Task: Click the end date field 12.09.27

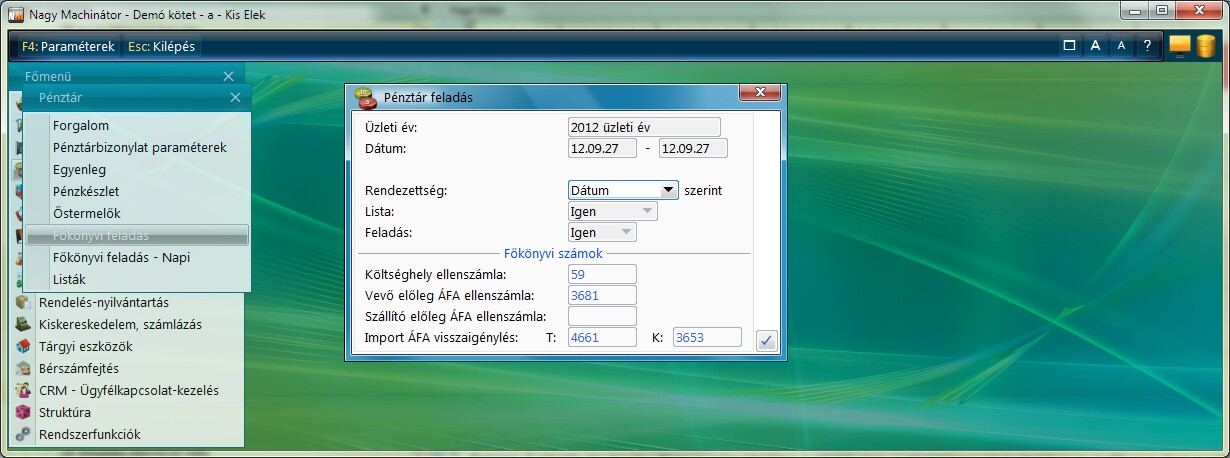Action: tap(693, 149)
